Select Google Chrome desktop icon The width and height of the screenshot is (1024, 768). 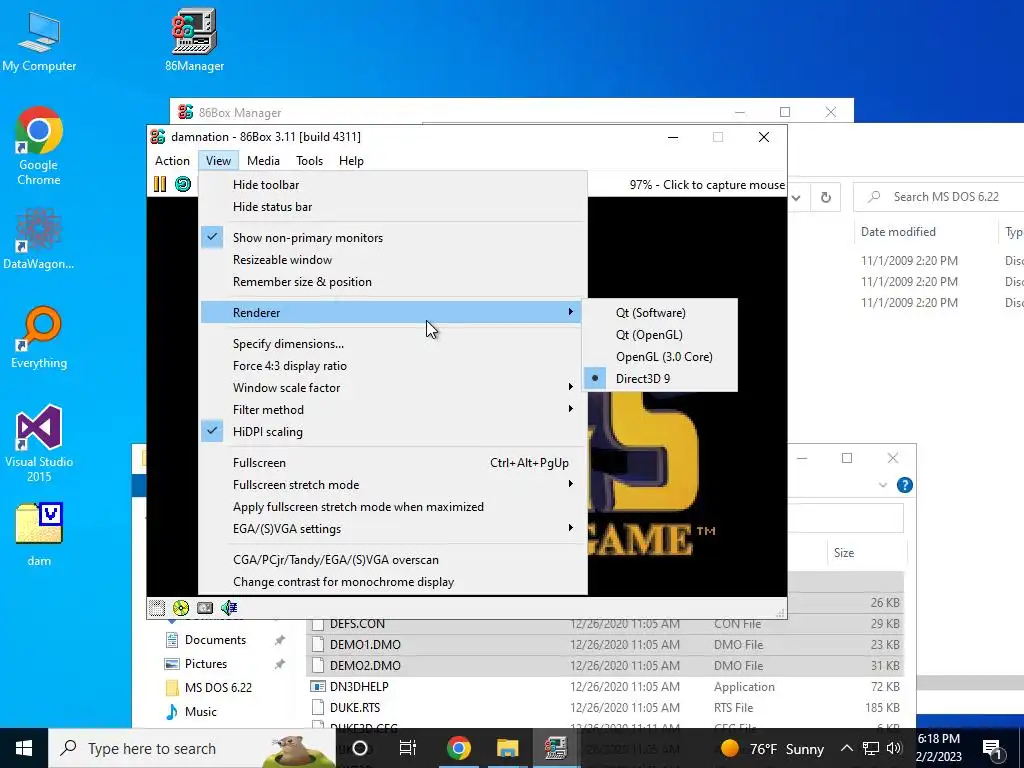39,146
